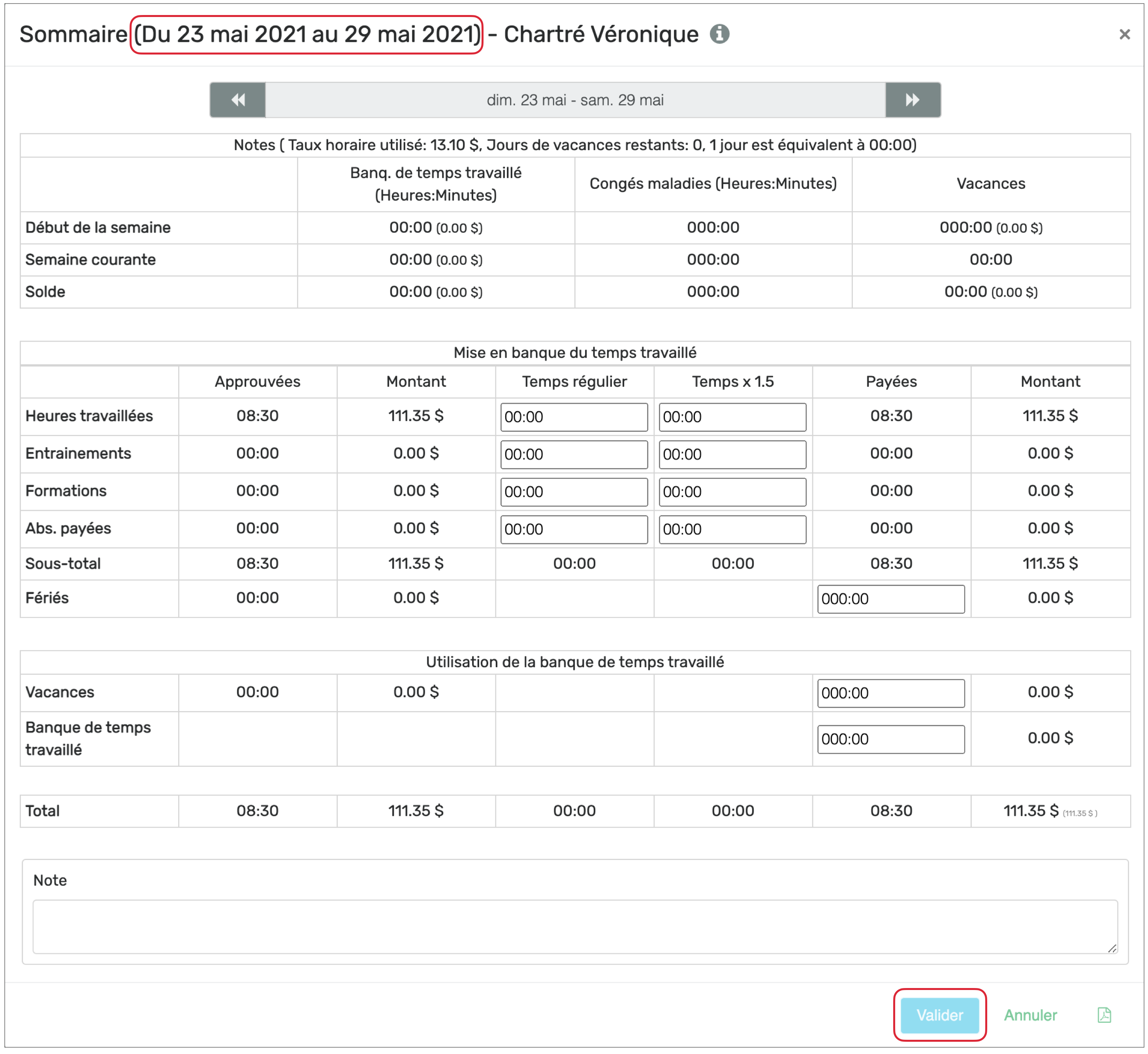The height and width of the screenshot is (1054, 1148).
Task: Click Temps régulier field for Abs. payées
Action: click(574, 529)
